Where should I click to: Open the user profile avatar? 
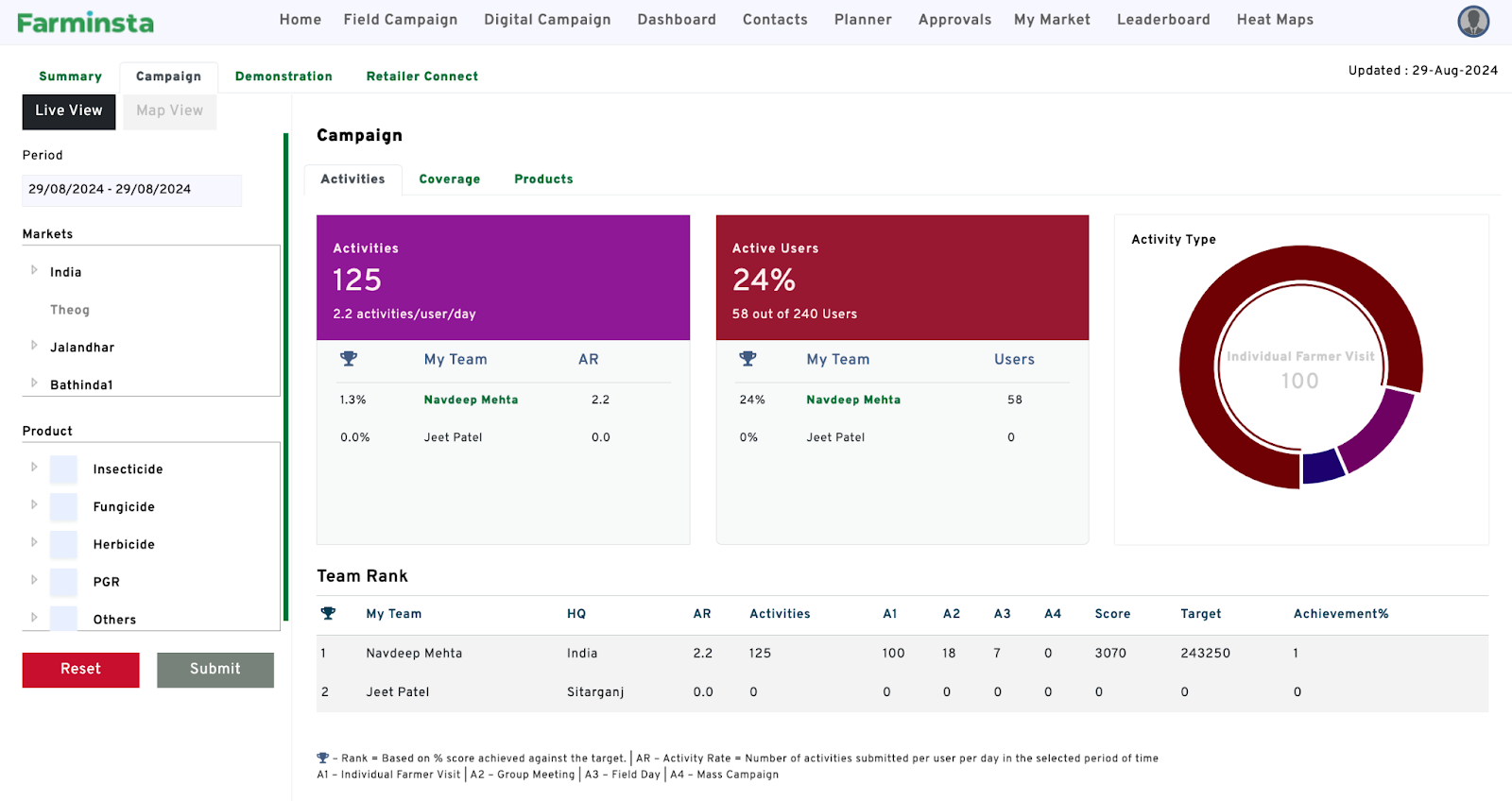click(1472, 21)
